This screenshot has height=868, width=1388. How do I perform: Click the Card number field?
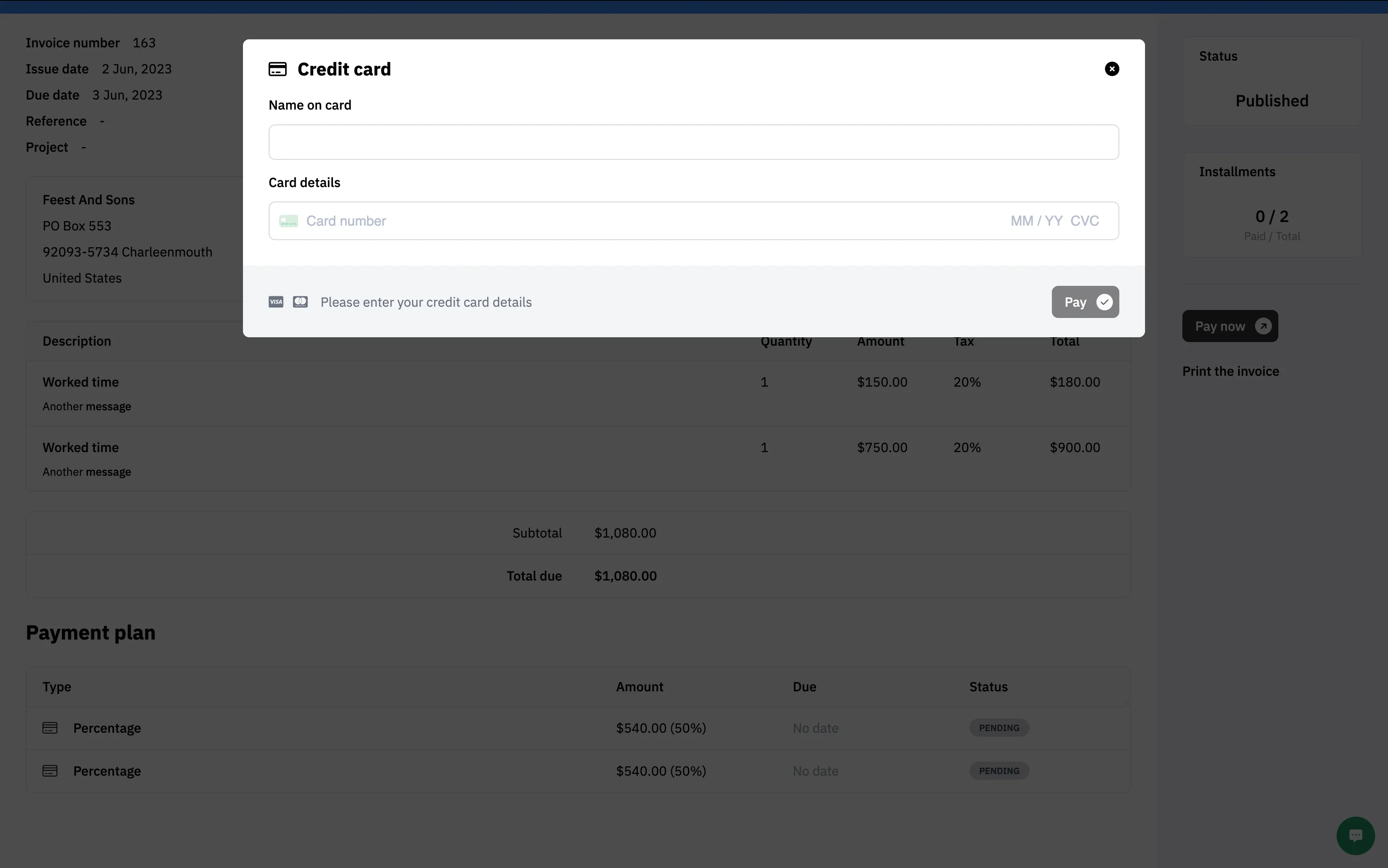pos(632,221)
